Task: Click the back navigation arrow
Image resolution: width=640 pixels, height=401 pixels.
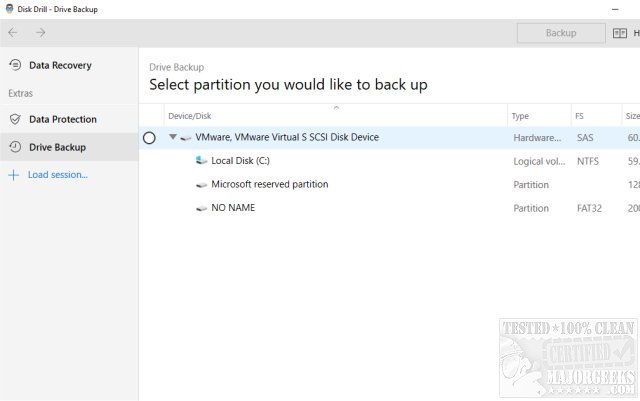Action: (13, 33)
